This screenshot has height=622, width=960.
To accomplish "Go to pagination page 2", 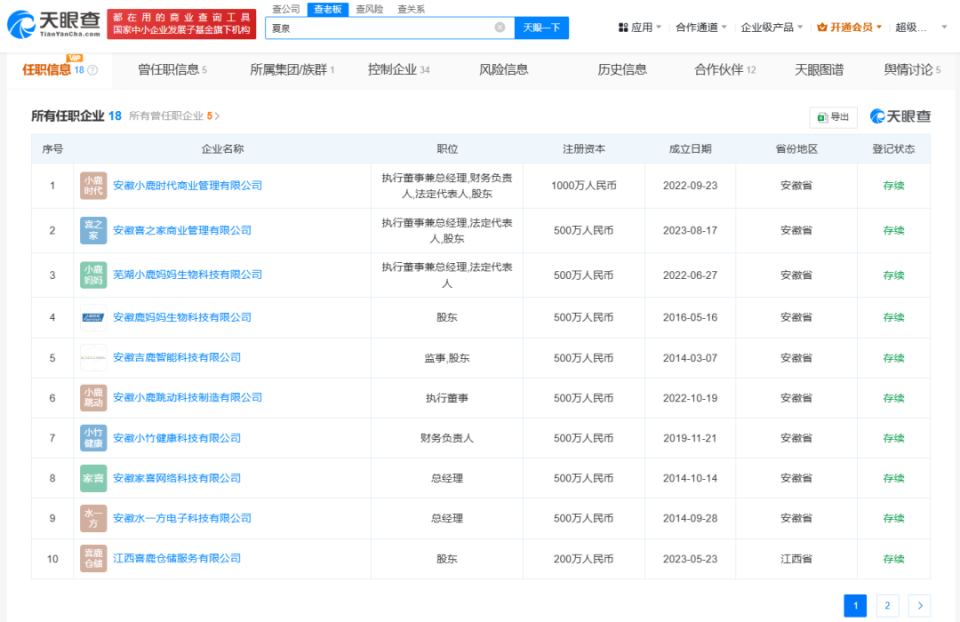I will tap(887, 605).
